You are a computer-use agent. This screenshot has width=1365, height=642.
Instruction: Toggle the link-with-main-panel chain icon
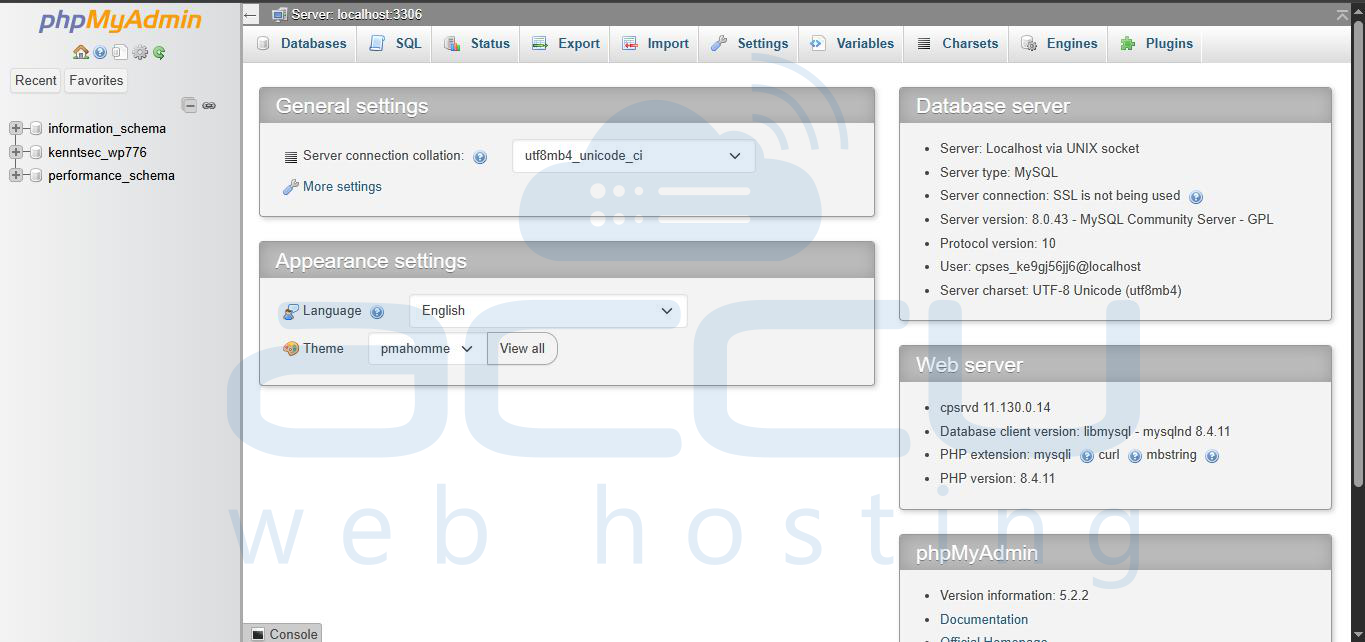(209, 105)
